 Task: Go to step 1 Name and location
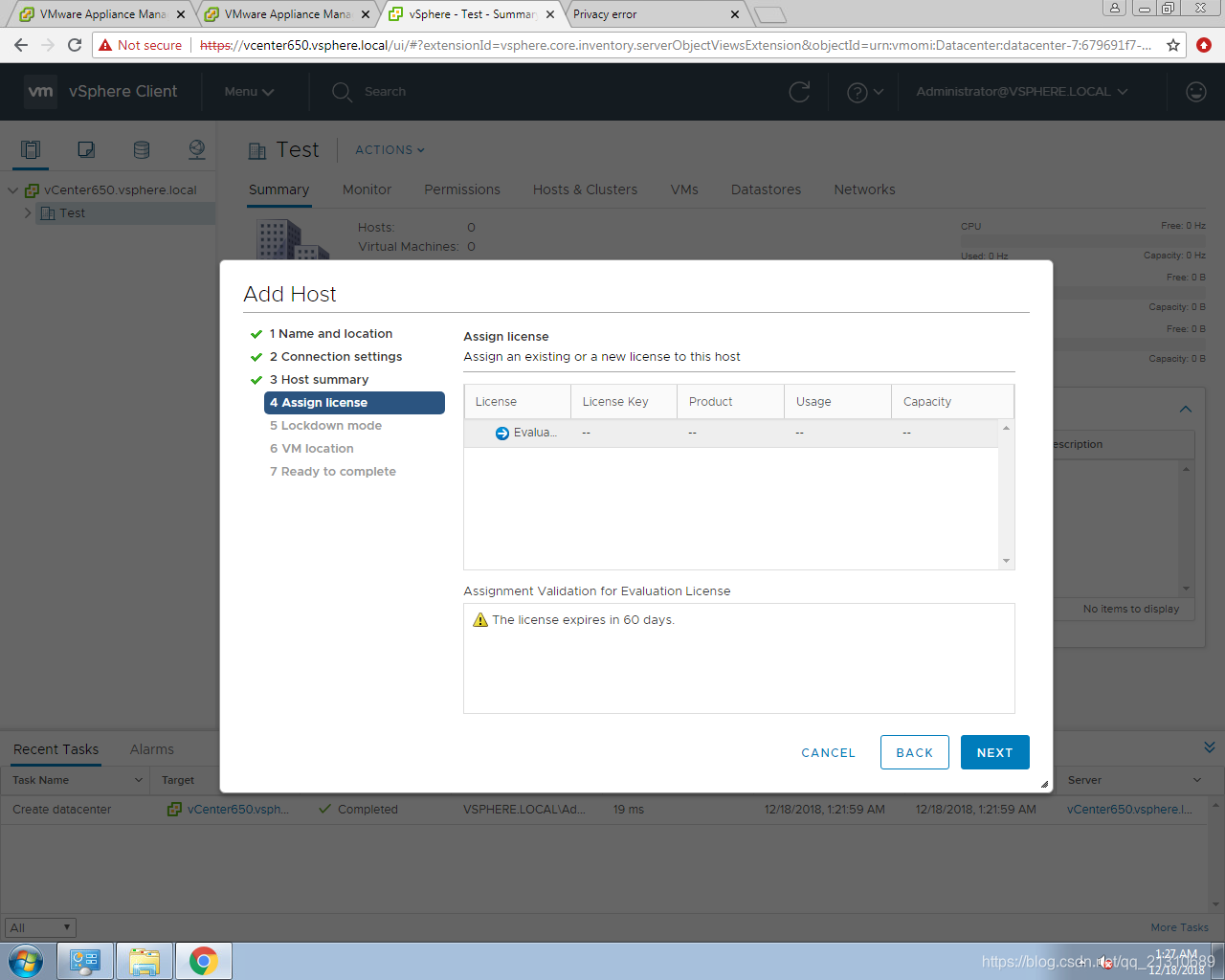coord(331,334)
